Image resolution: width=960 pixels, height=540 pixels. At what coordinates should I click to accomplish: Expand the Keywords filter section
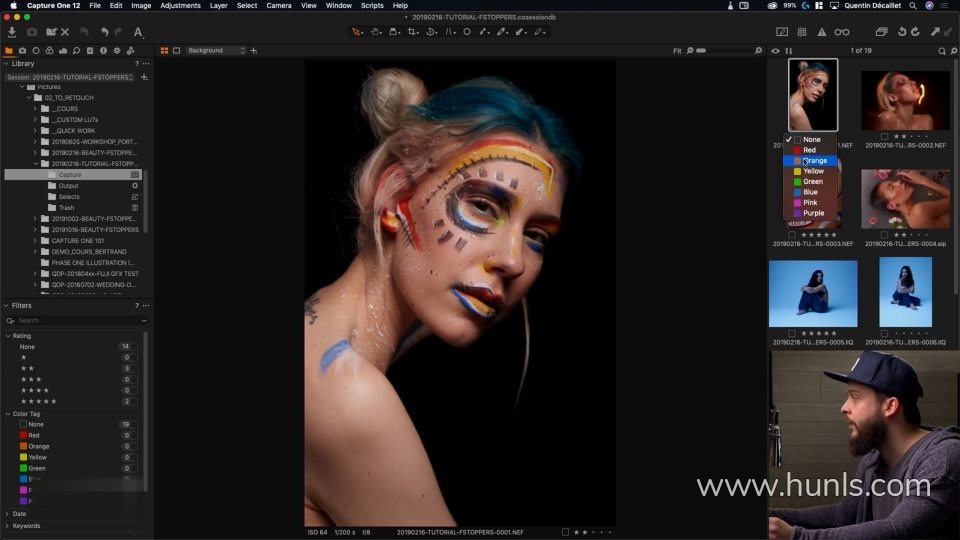[7, 525]
